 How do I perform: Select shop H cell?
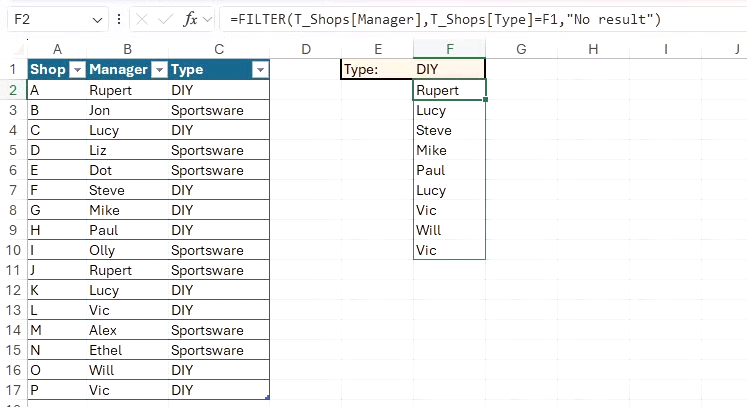click(x=57, y=230)
